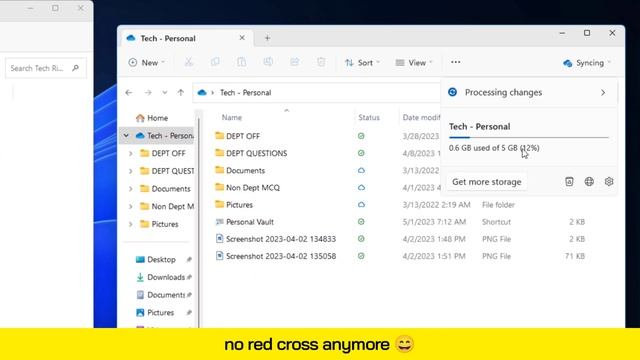Expand DEPT OFF in navigation tree
640x360 pixels.
(x=131, y=153)
